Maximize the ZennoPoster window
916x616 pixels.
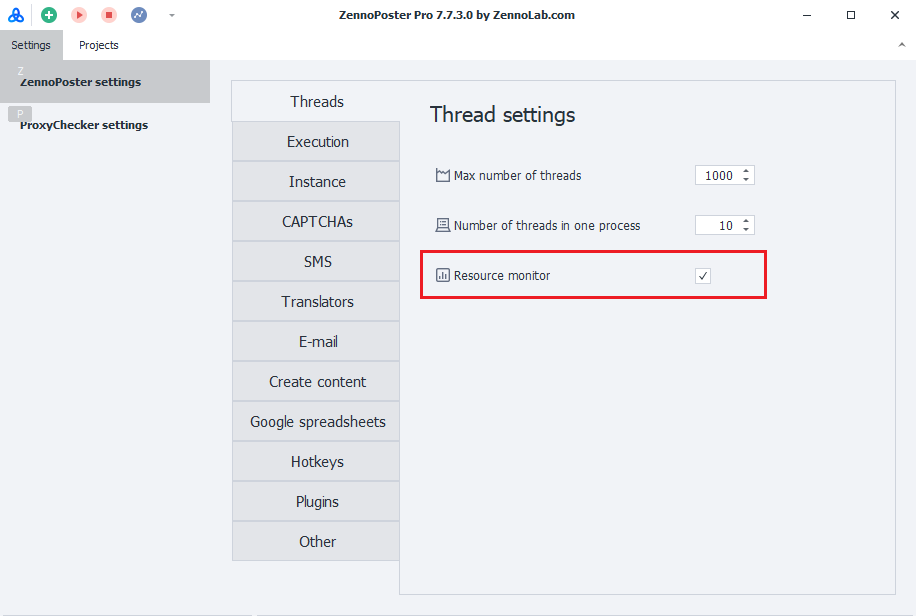tap(851, 15)
